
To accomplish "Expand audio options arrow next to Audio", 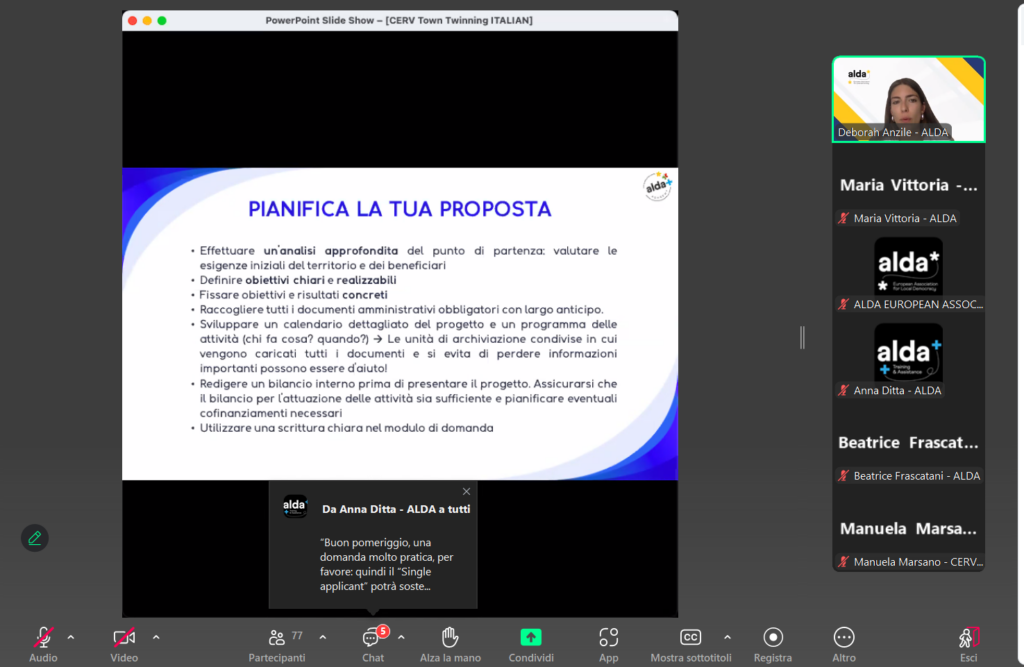I will (70, 636).
